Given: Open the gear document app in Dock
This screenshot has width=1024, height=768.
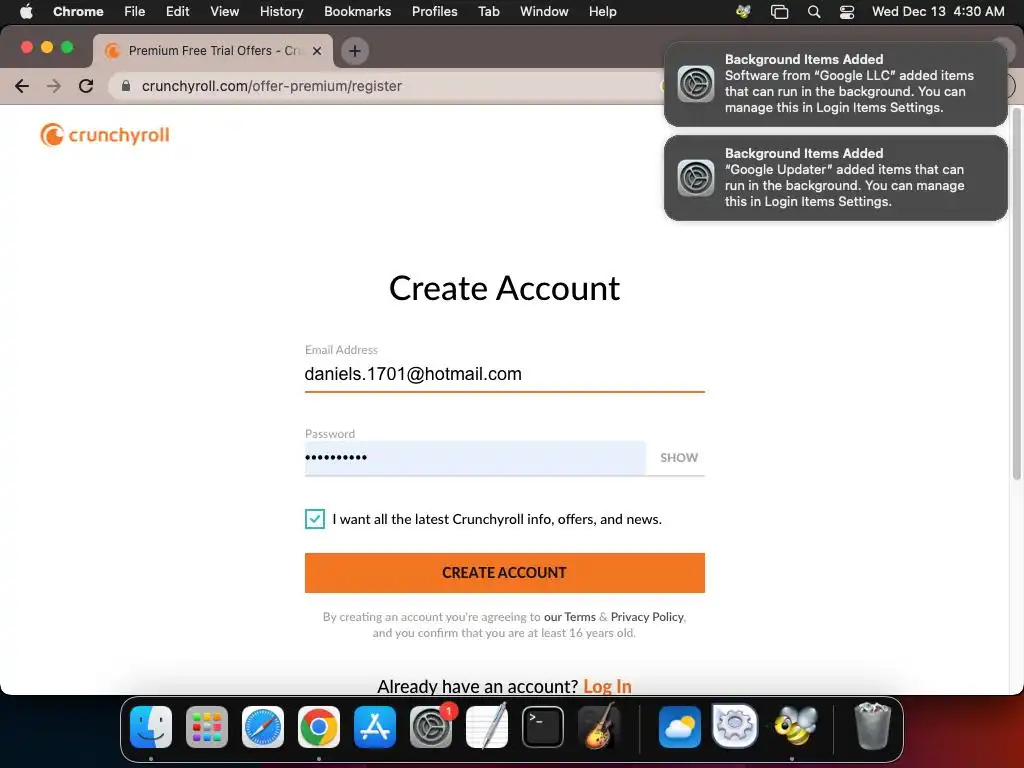Looking at the screenshot, I should click(x=735, y=726).
